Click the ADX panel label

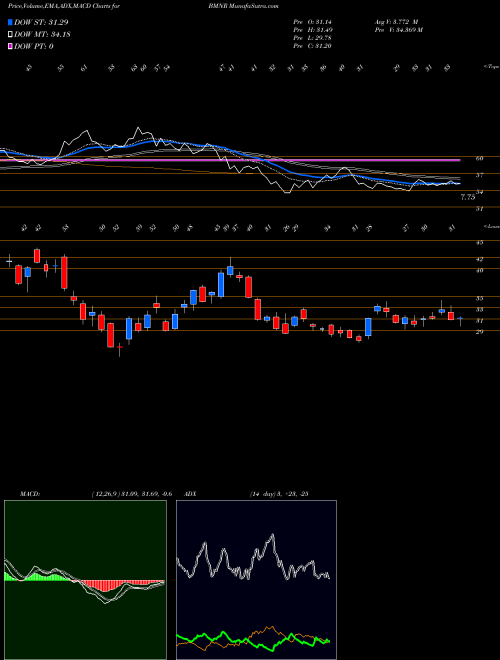[191, 494]
